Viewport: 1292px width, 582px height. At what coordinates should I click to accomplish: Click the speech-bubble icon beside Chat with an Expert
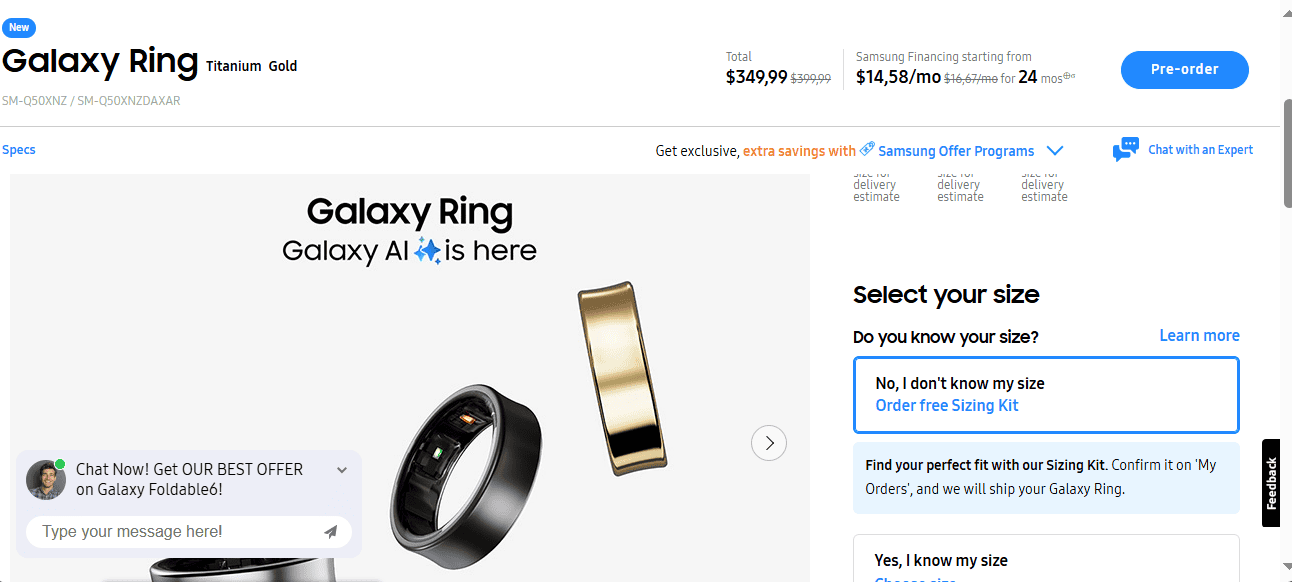(1126, 148)
